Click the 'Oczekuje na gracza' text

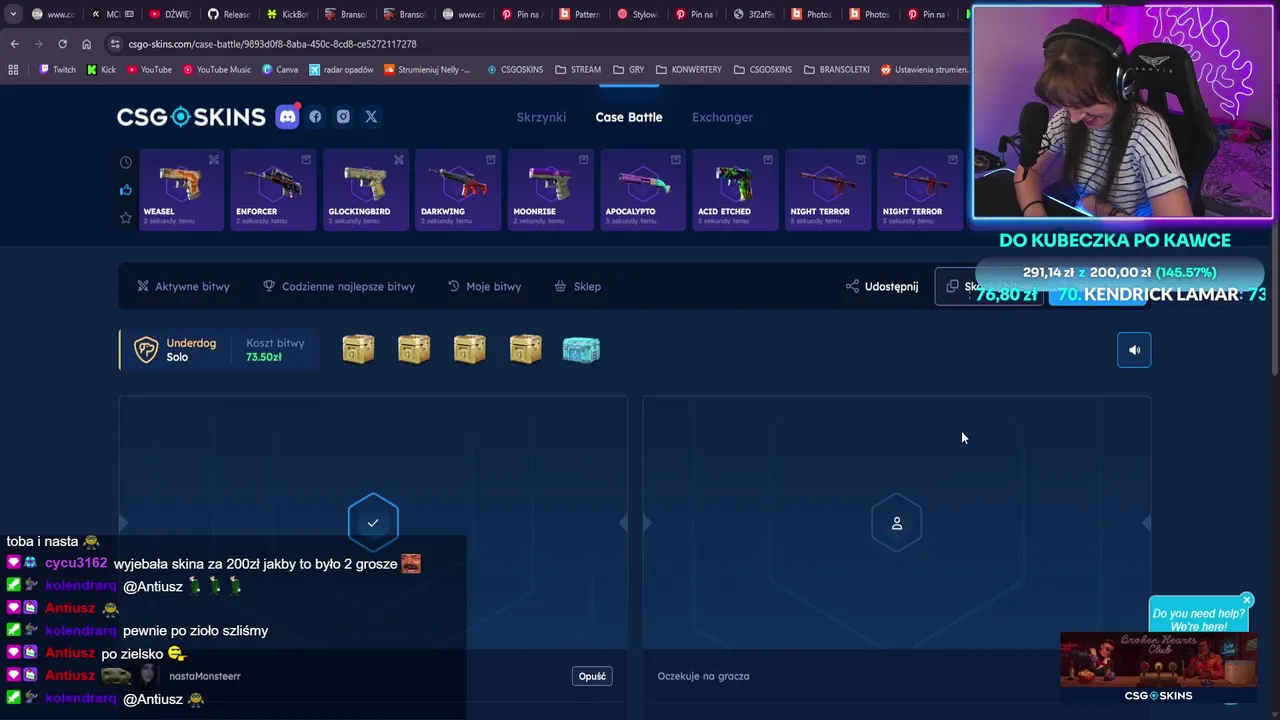click(703, 676)
